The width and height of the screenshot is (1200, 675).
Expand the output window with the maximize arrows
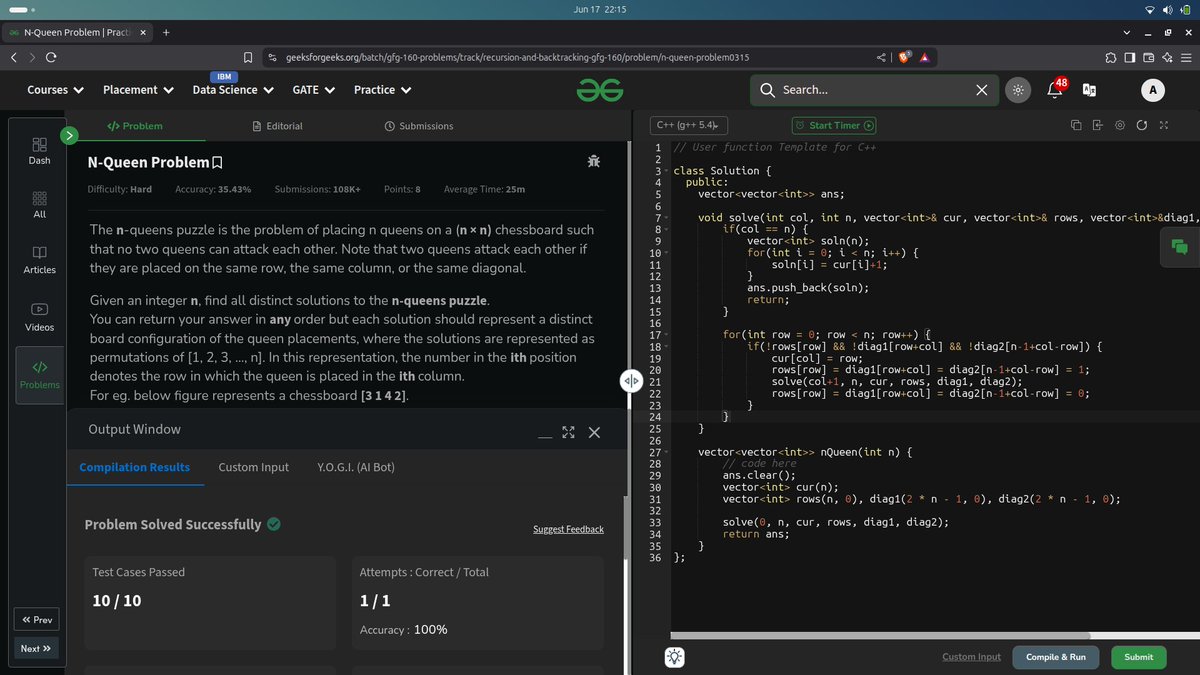pos(569,432)
